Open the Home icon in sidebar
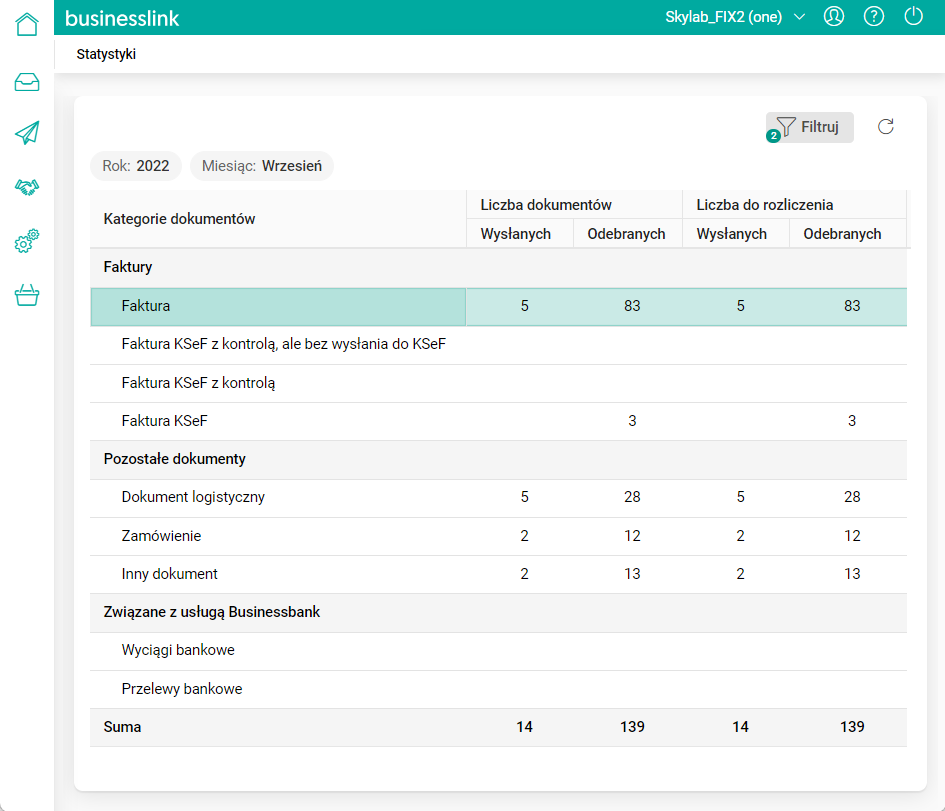The image size is (945, 811). click(x=27, y=25)
